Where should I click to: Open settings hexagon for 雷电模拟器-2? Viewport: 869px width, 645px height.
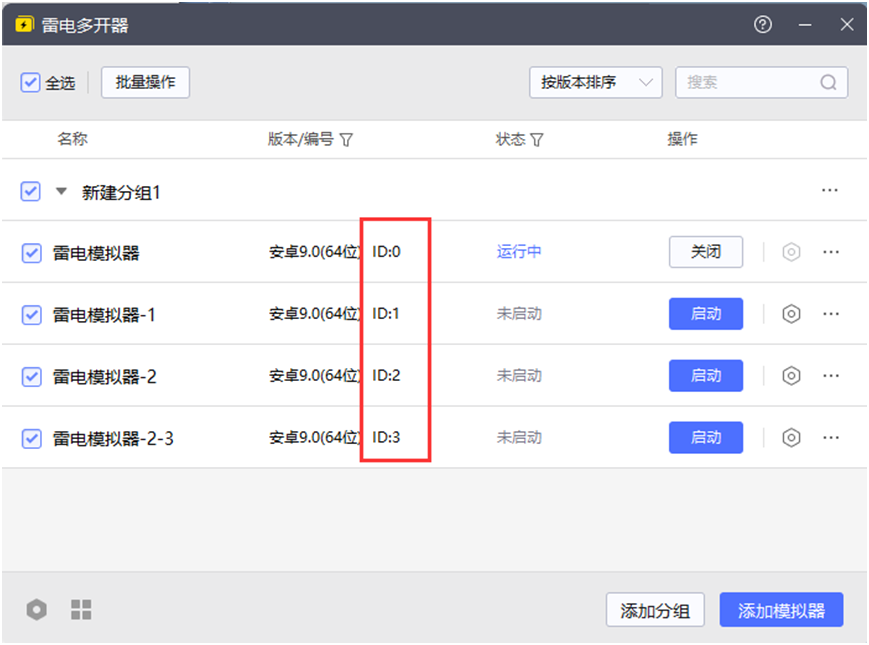tap(791, 376)
